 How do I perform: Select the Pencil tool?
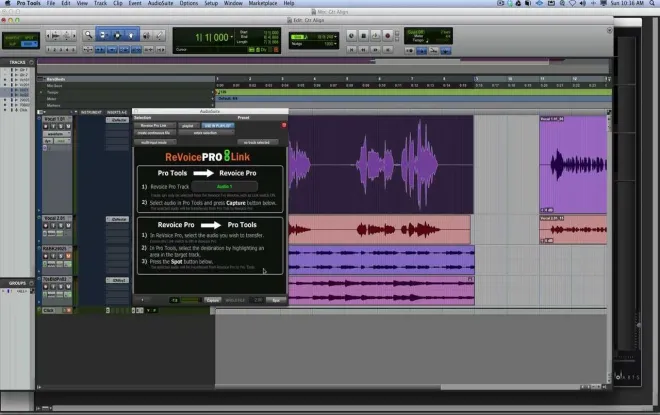point(160,35)
